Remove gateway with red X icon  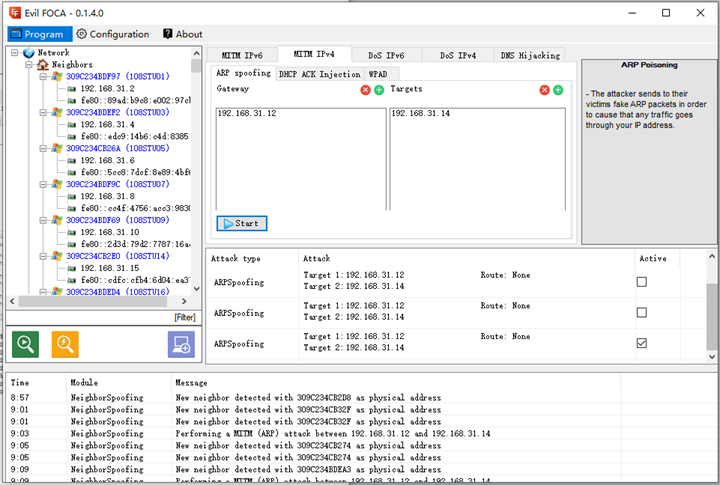(366, 90)
